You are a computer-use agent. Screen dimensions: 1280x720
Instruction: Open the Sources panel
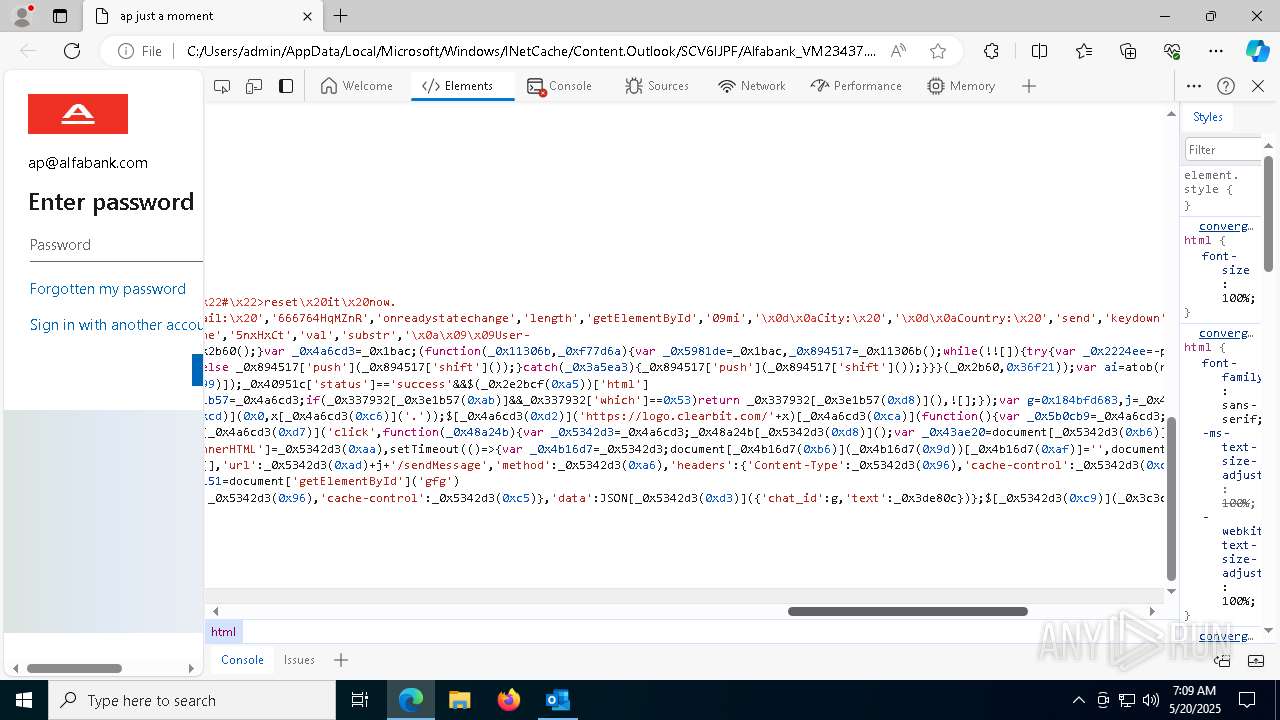(x=657, y=86)
